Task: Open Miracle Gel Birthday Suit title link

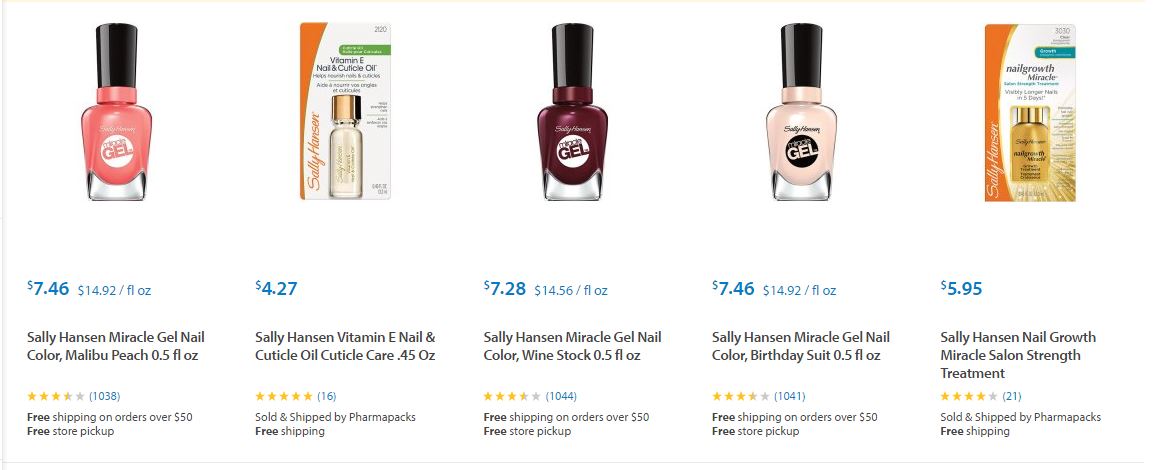Action: point(800,346)
